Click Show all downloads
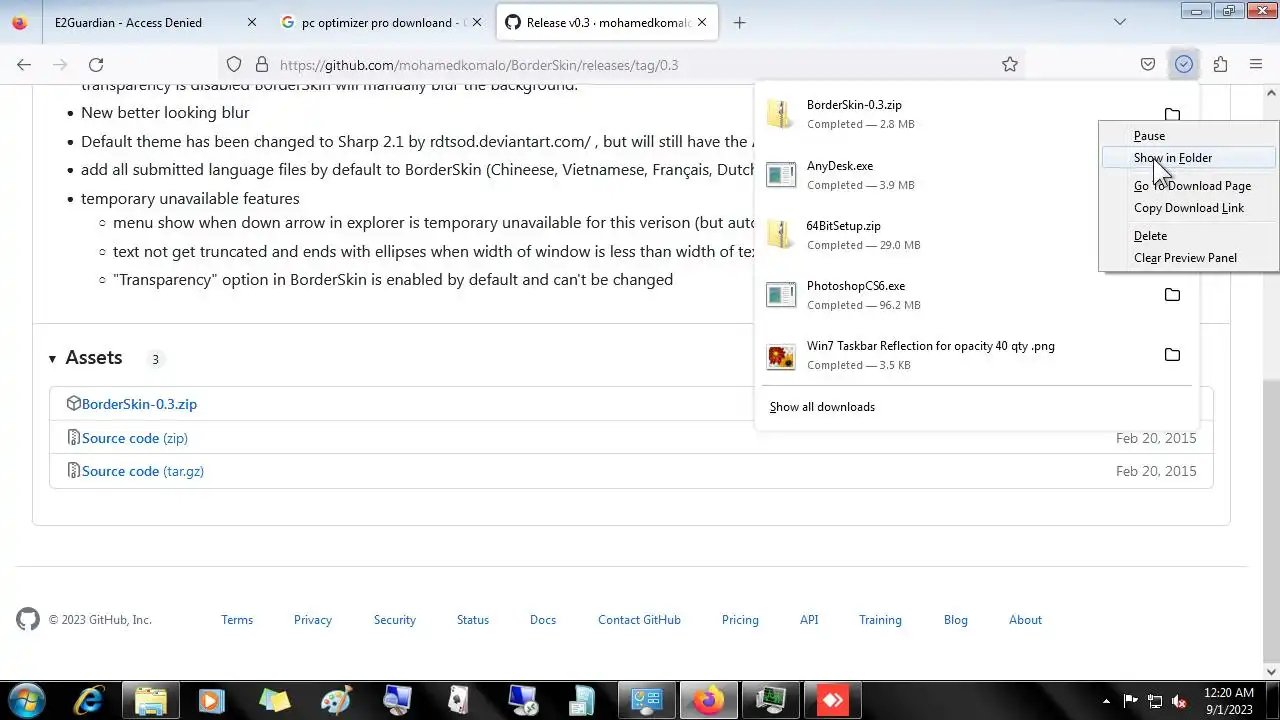Viewport: 1280px width, 720px height. coord(822,407)
